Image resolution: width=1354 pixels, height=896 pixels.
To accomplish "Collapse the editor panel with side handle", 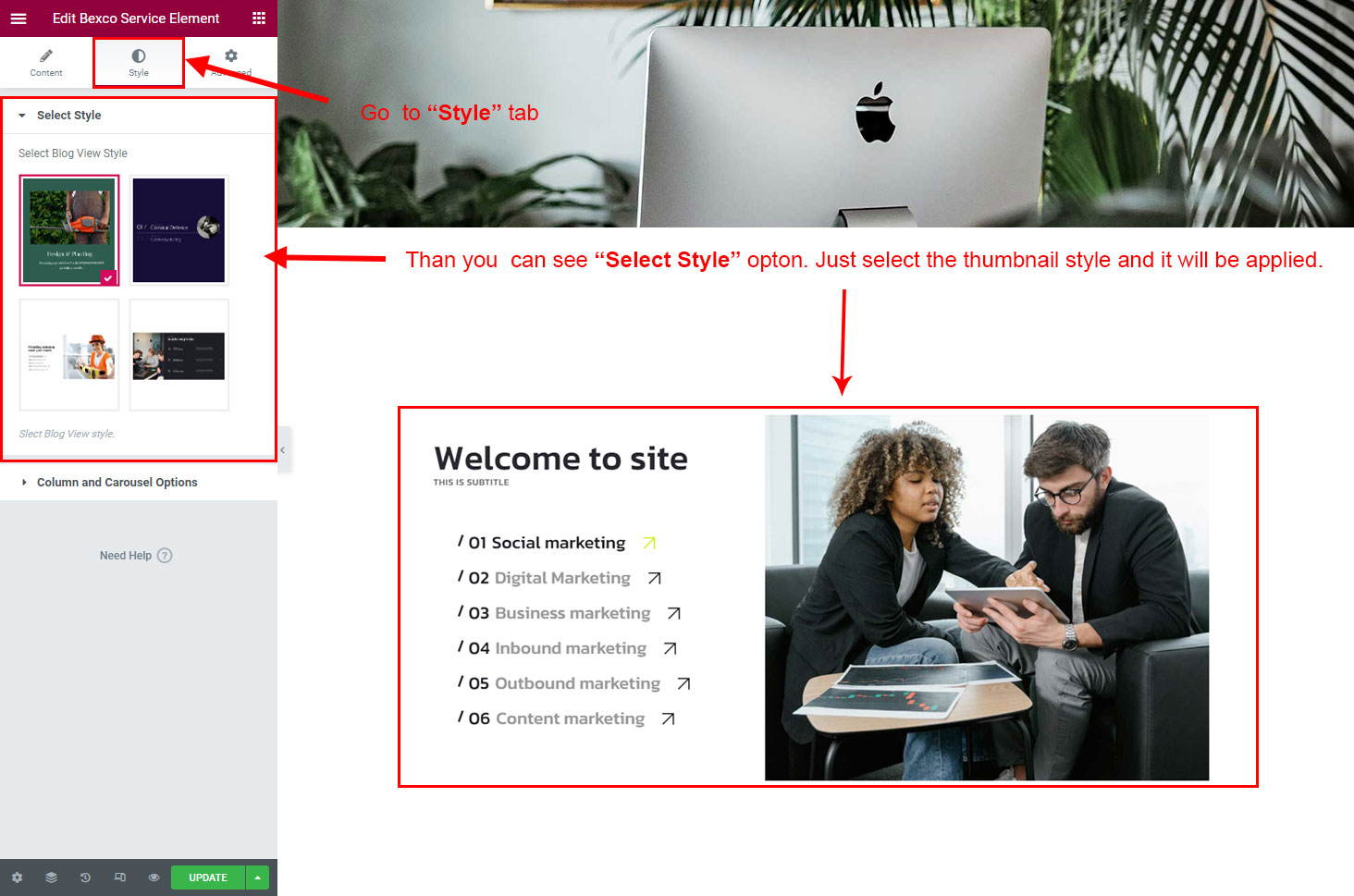I will pos(283,450).
